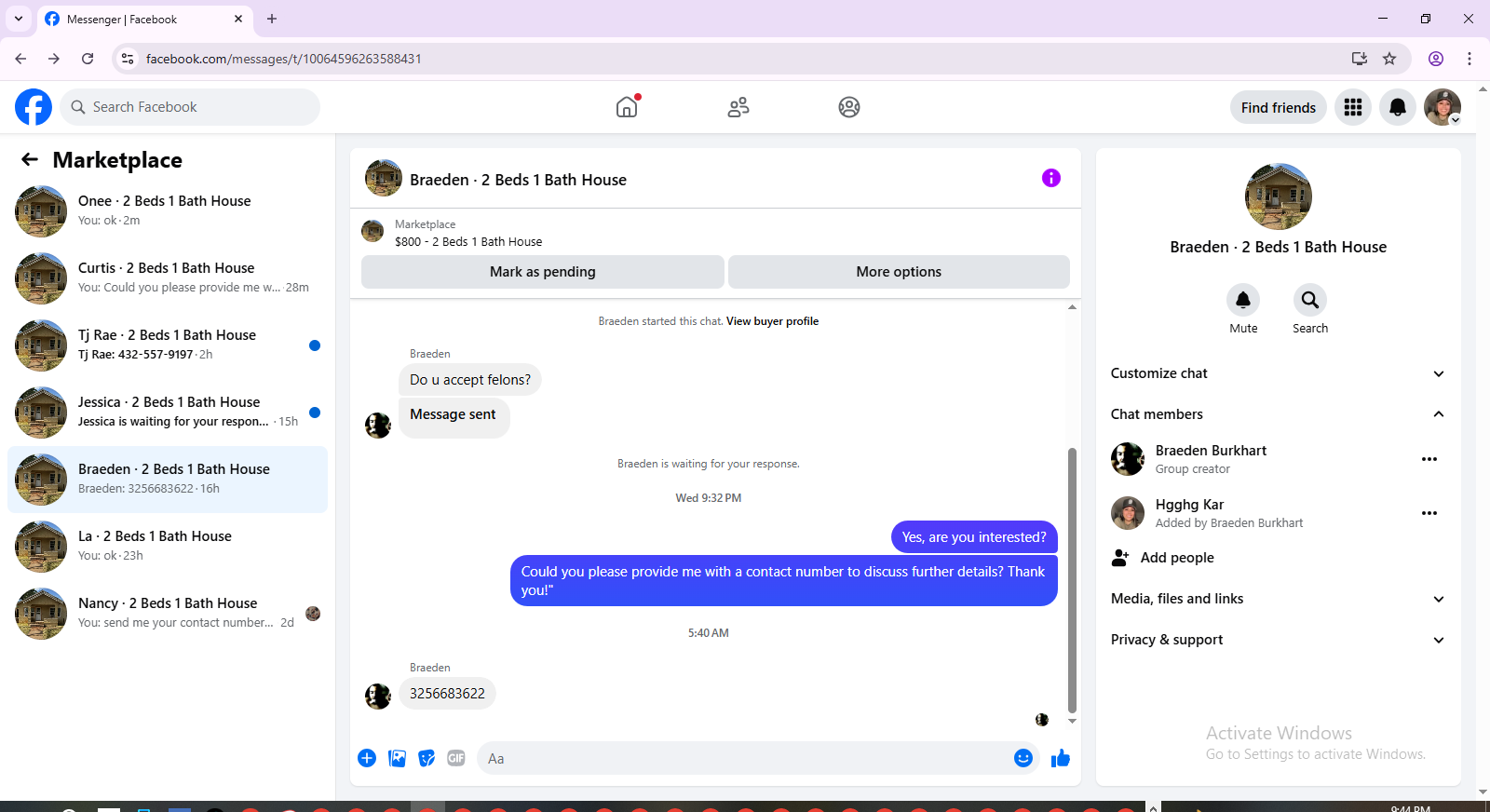This screenshot has width=1490, height=812.
Task: Expand the Privacy & support section
Action: (x=1279, y=640)
